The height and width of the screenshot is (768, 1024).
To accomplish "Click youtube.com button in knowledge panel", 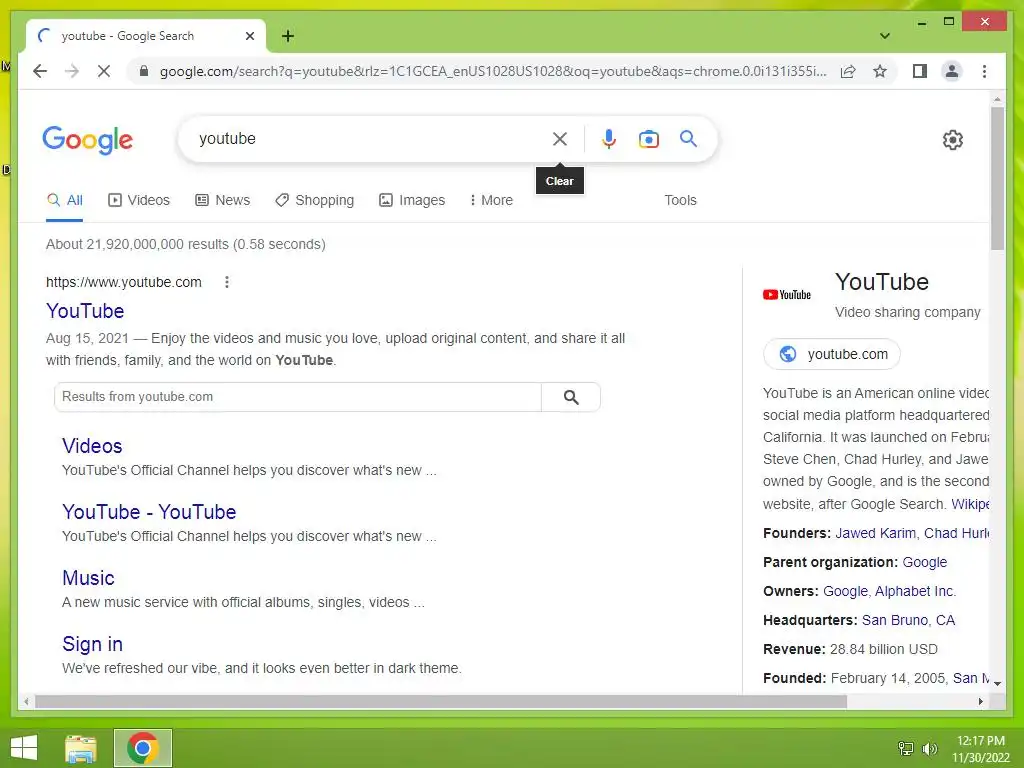I will (832, 354).
